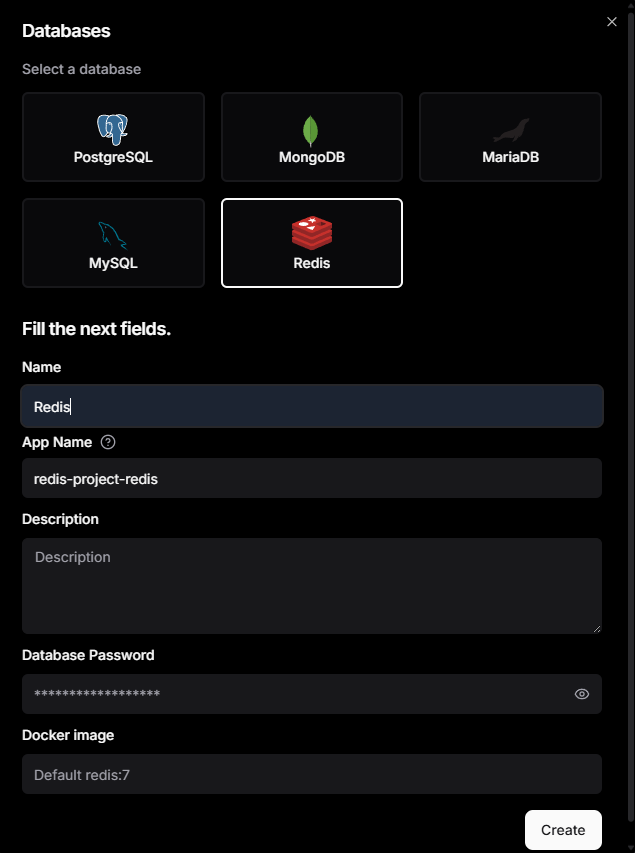Pick the MariaDB database card
635x853 pixels.
[510, 137]
